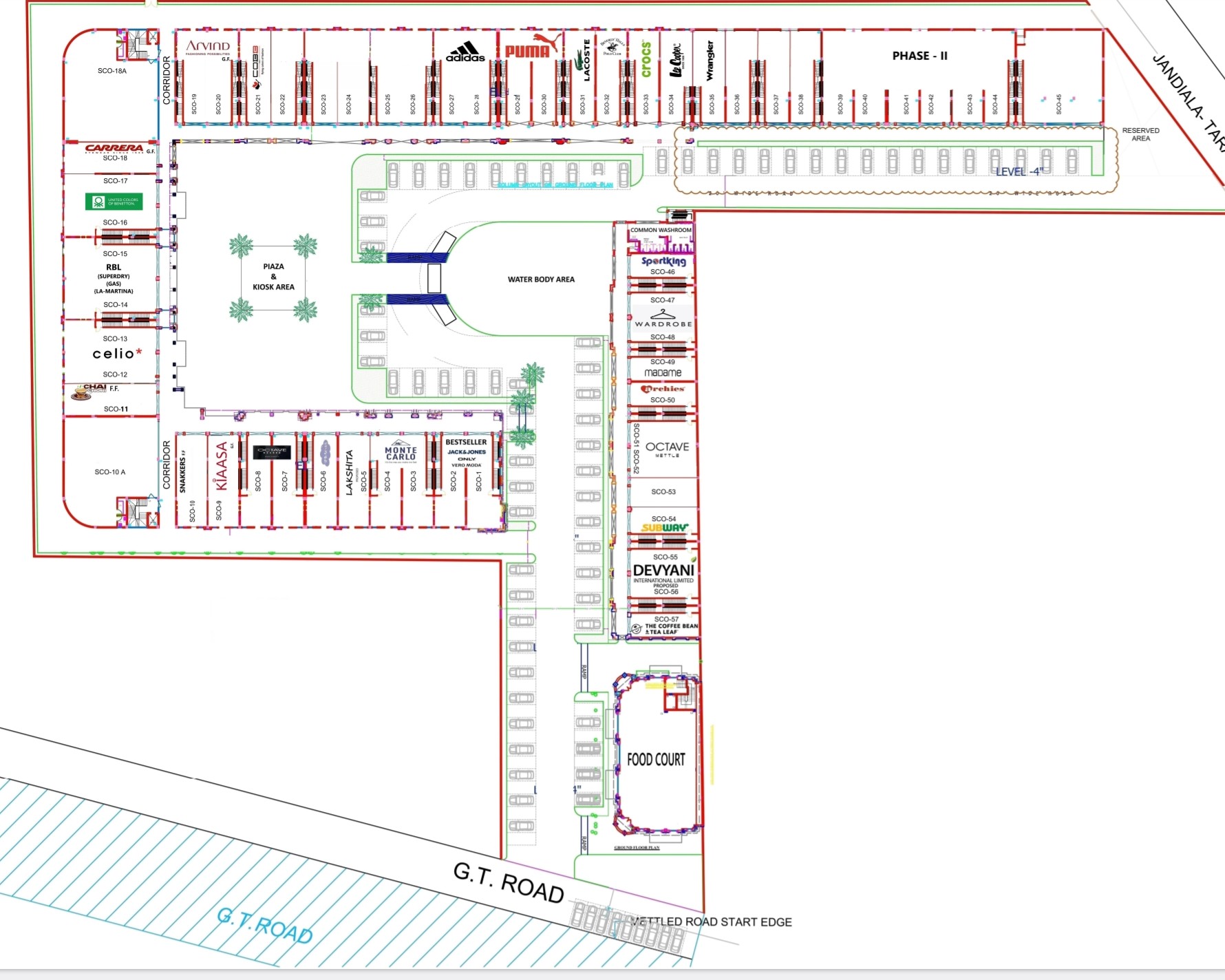
Task: Click the staircase symbol above SCO-18A
Action: 138,46
